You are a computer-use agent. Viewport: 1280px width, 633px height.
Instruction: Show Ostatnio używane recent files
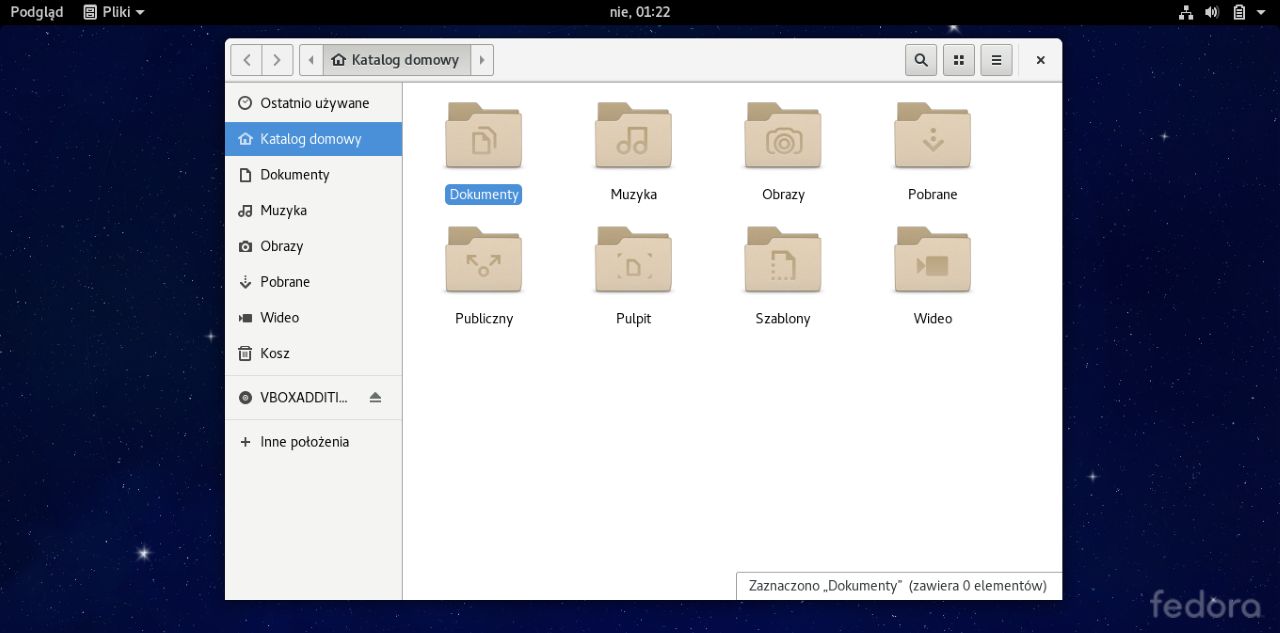[314, 103]
